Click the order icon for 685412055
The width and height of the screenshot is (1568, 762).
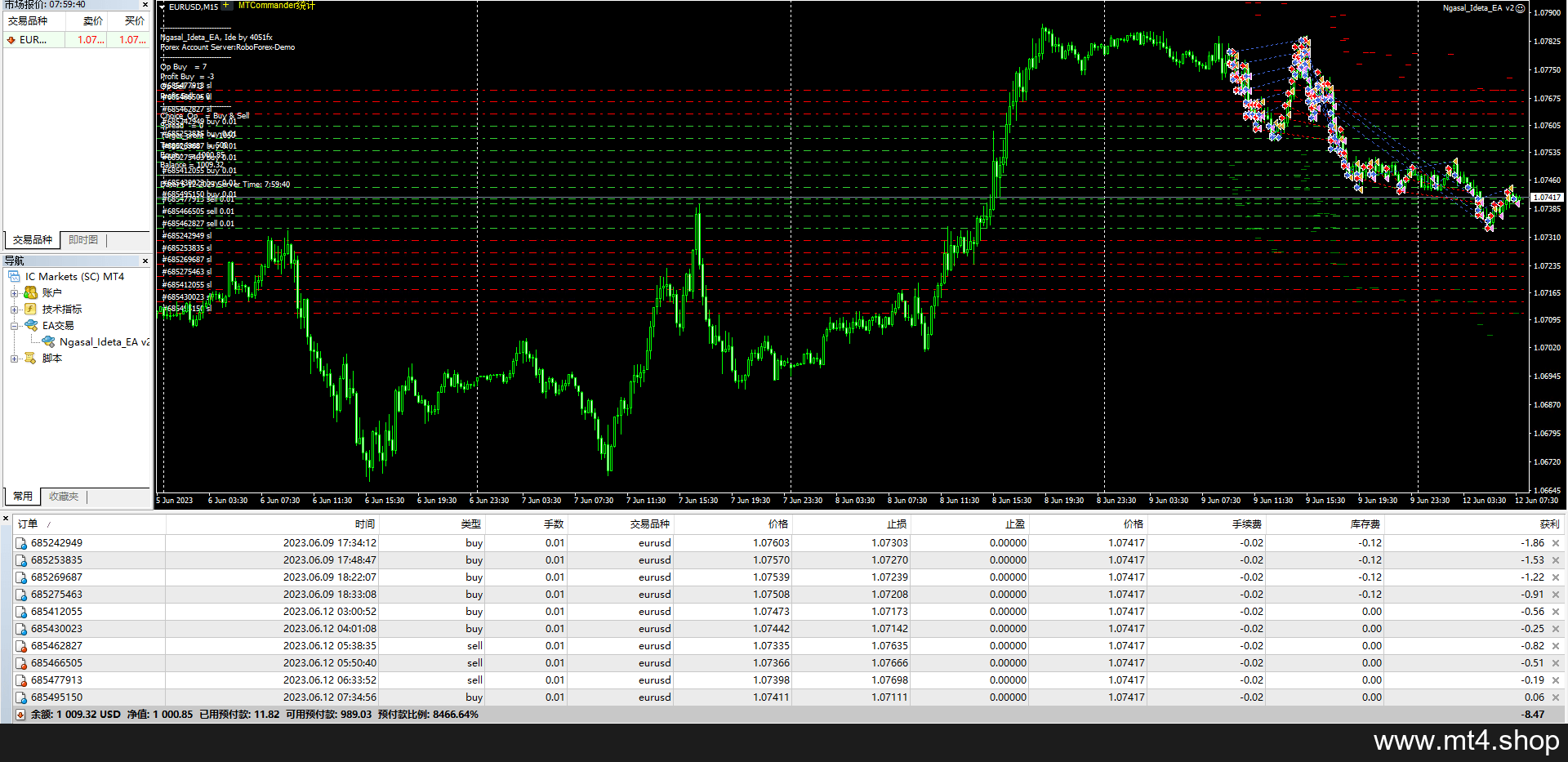click(x=21, y=612)
